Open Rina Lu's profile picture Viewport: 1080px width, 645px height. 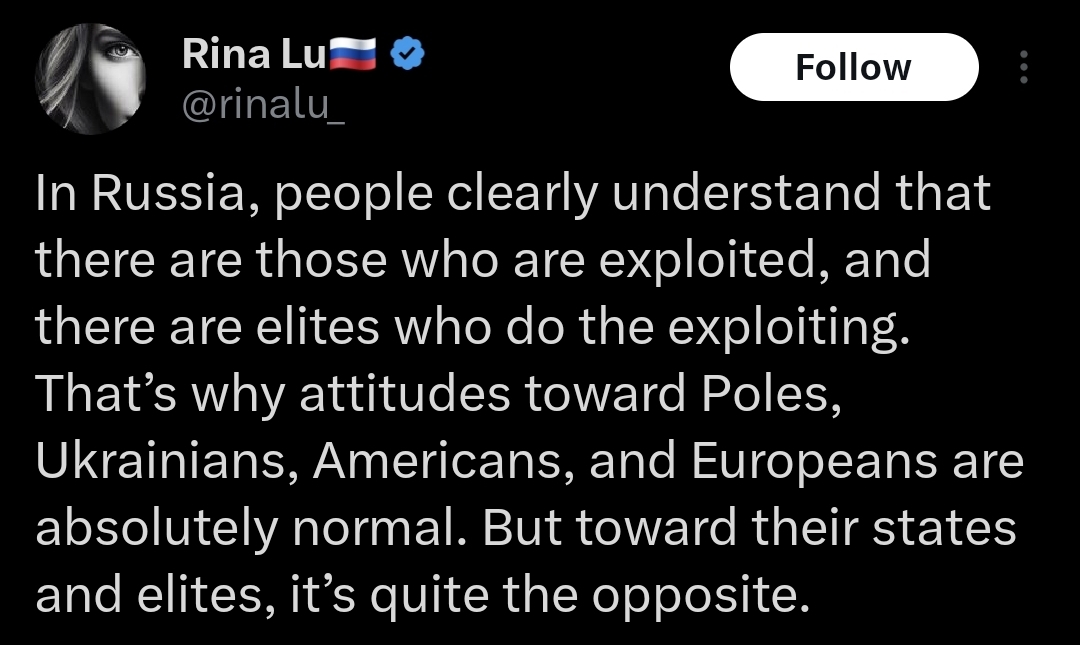(x=90, y=78)
